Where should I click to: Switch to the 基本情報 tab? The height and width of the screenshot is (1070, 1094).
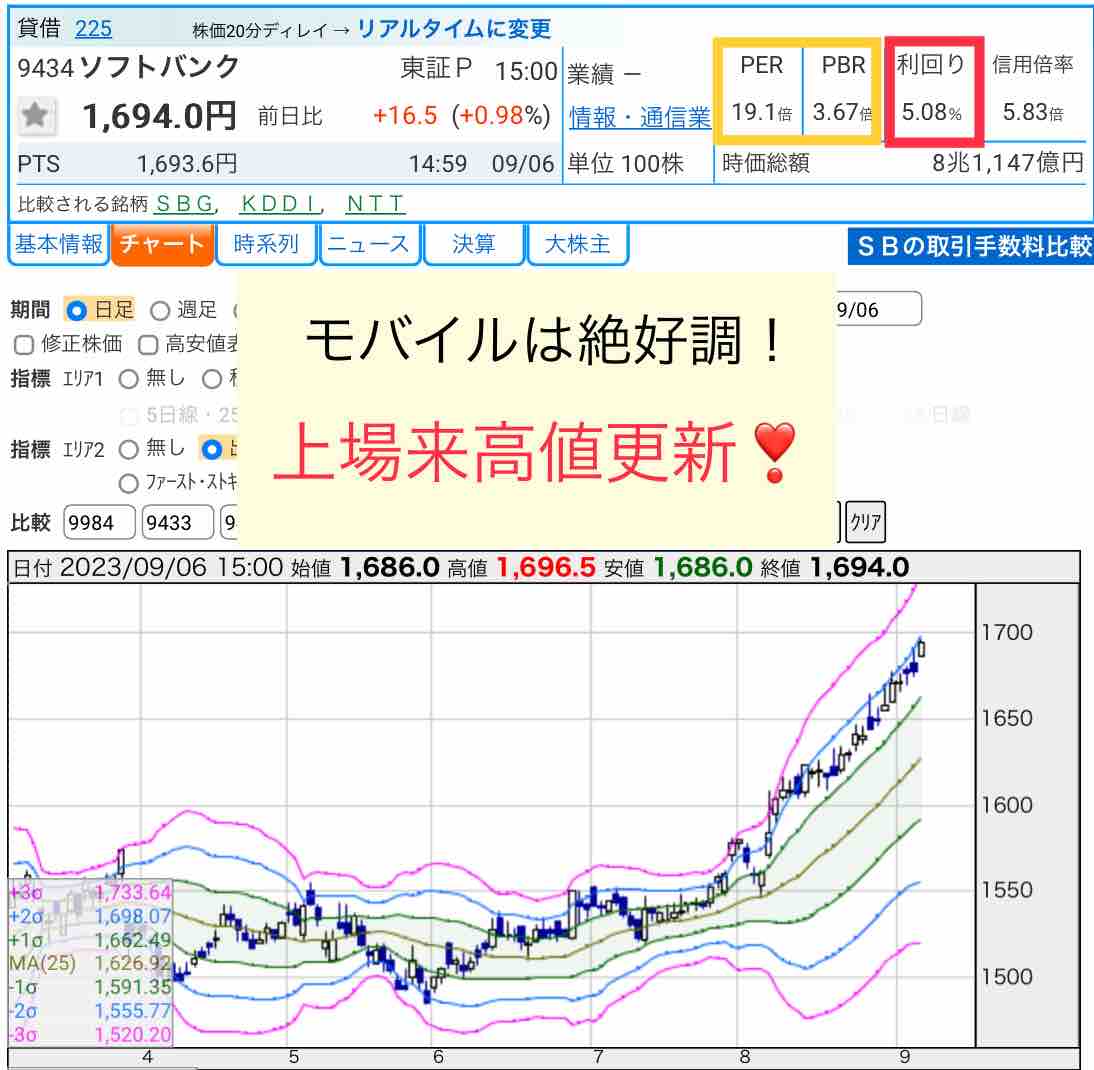pos(59,244)
